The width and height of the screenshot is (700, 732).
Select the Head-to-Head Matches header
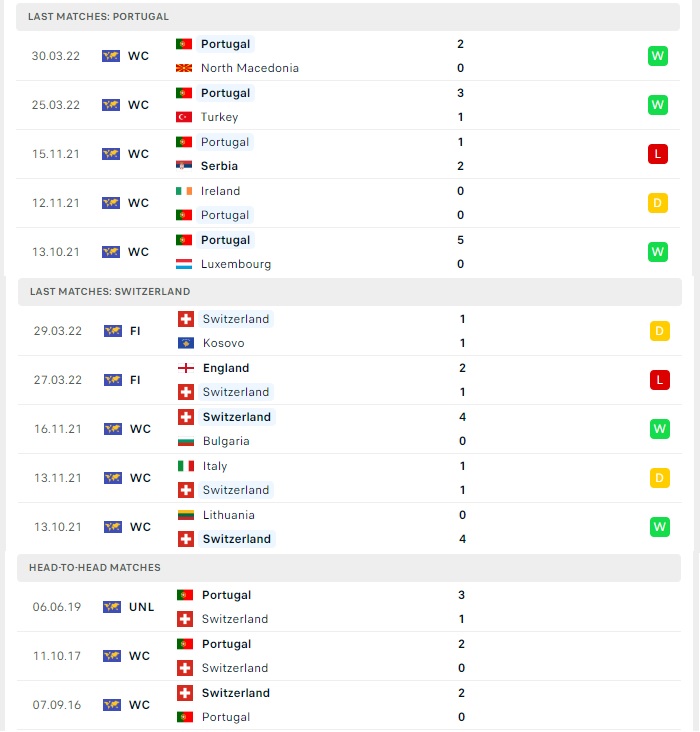349,568
